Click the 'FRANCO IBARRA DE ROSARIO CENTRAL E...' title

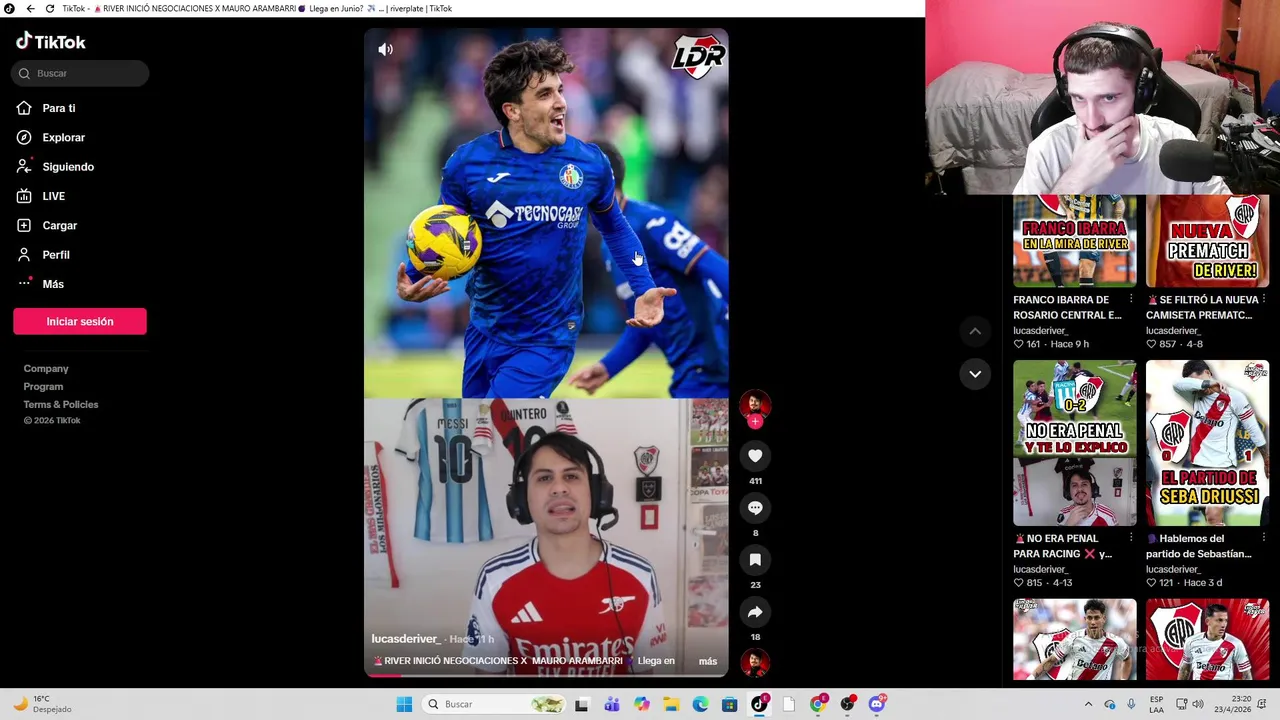(1067, 307)
